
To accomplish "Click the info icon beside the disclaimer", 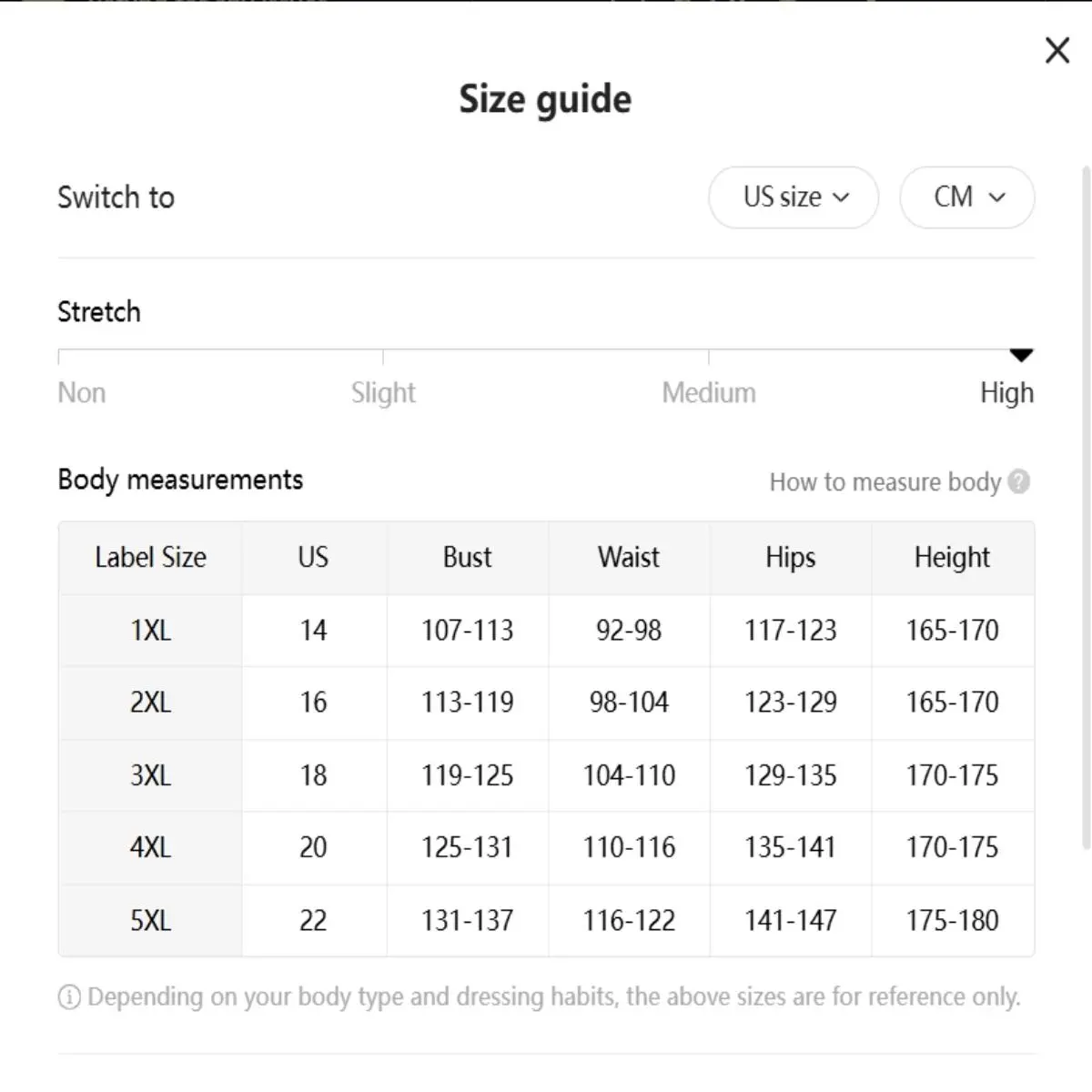I will coord(69,997).
